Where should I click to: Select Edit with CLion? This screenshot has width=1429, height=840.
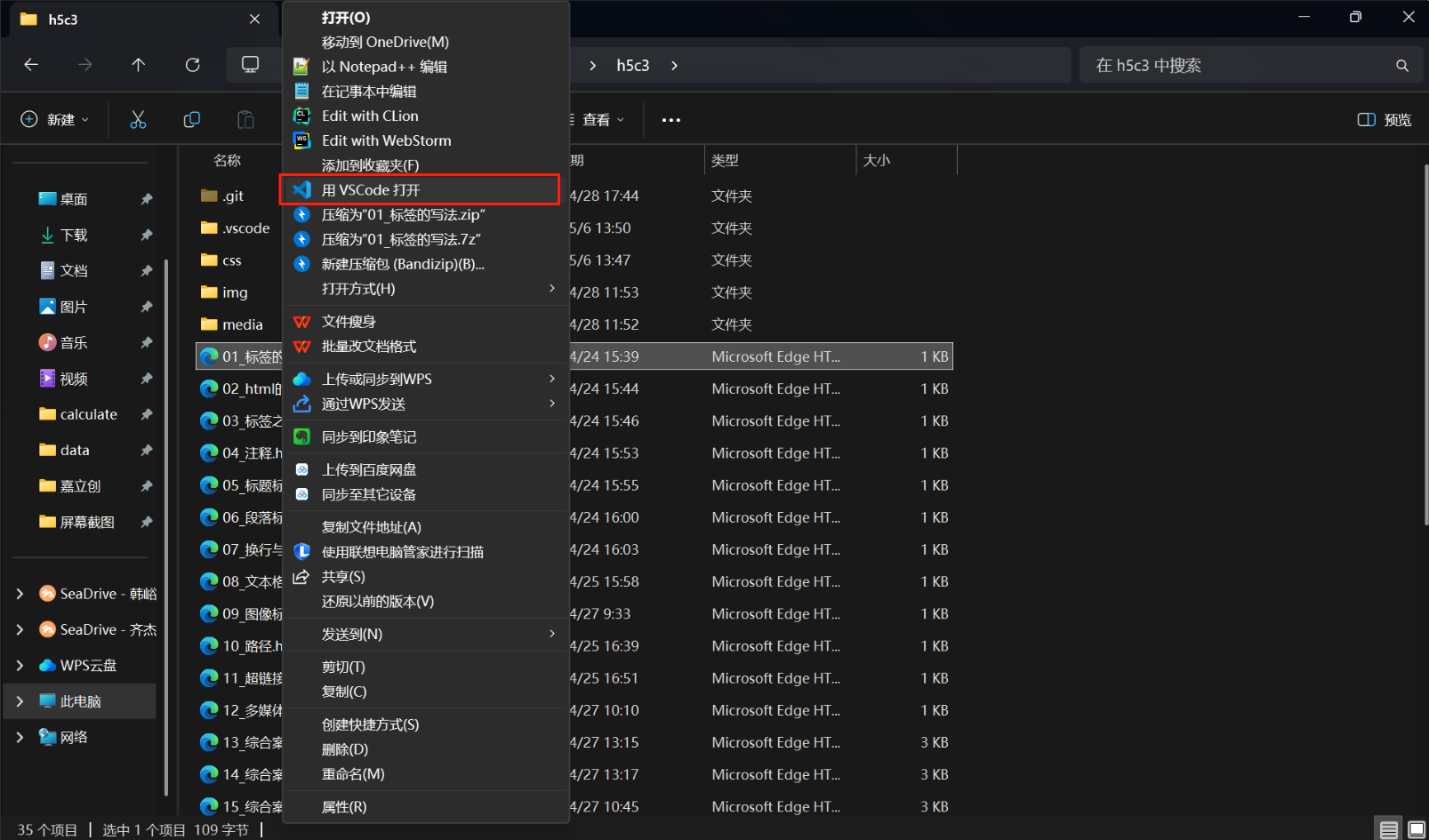coord(425,116)
